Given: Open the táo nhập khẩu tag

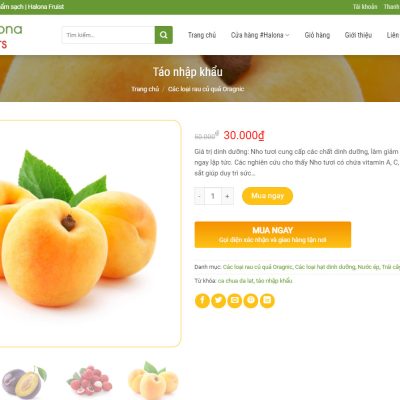Looking at the screenshot, I should pos(274,281).
